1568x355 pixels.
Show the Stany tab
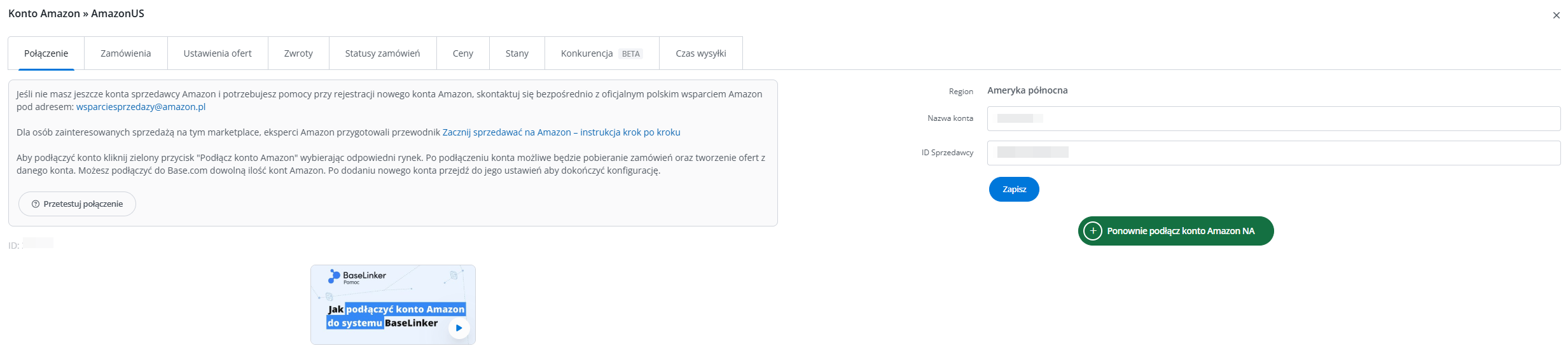(x=517, y=53)
